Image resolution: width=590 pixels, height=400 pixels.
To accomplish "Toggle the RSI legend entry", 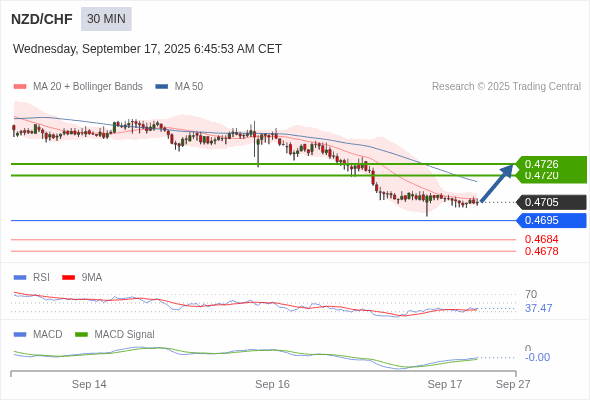I will click(x=32, y=277).
